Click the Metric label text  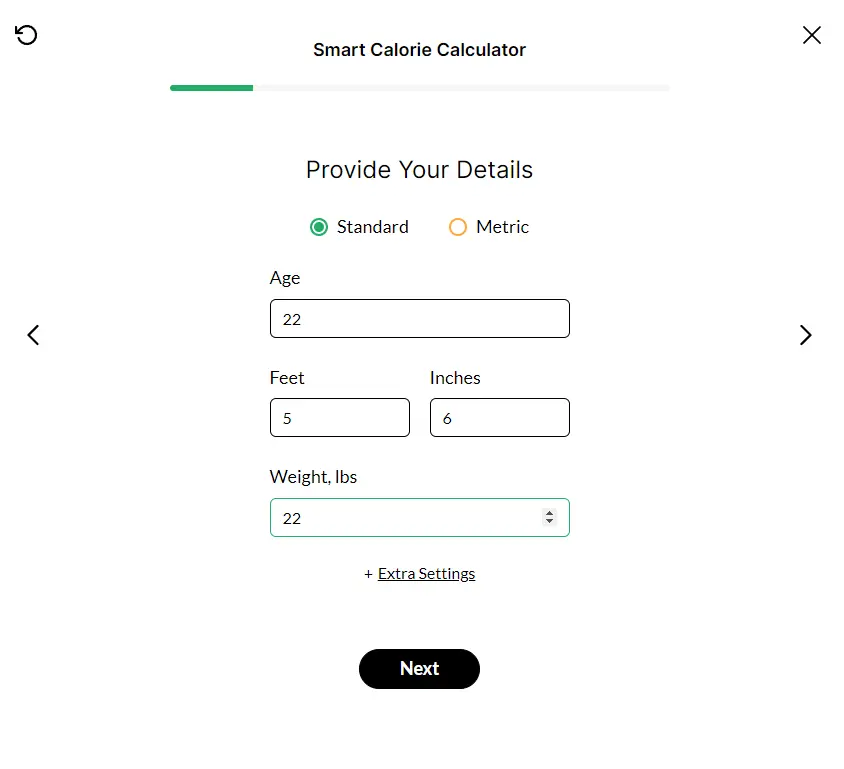pyautogui.click(x=502, y=227)
